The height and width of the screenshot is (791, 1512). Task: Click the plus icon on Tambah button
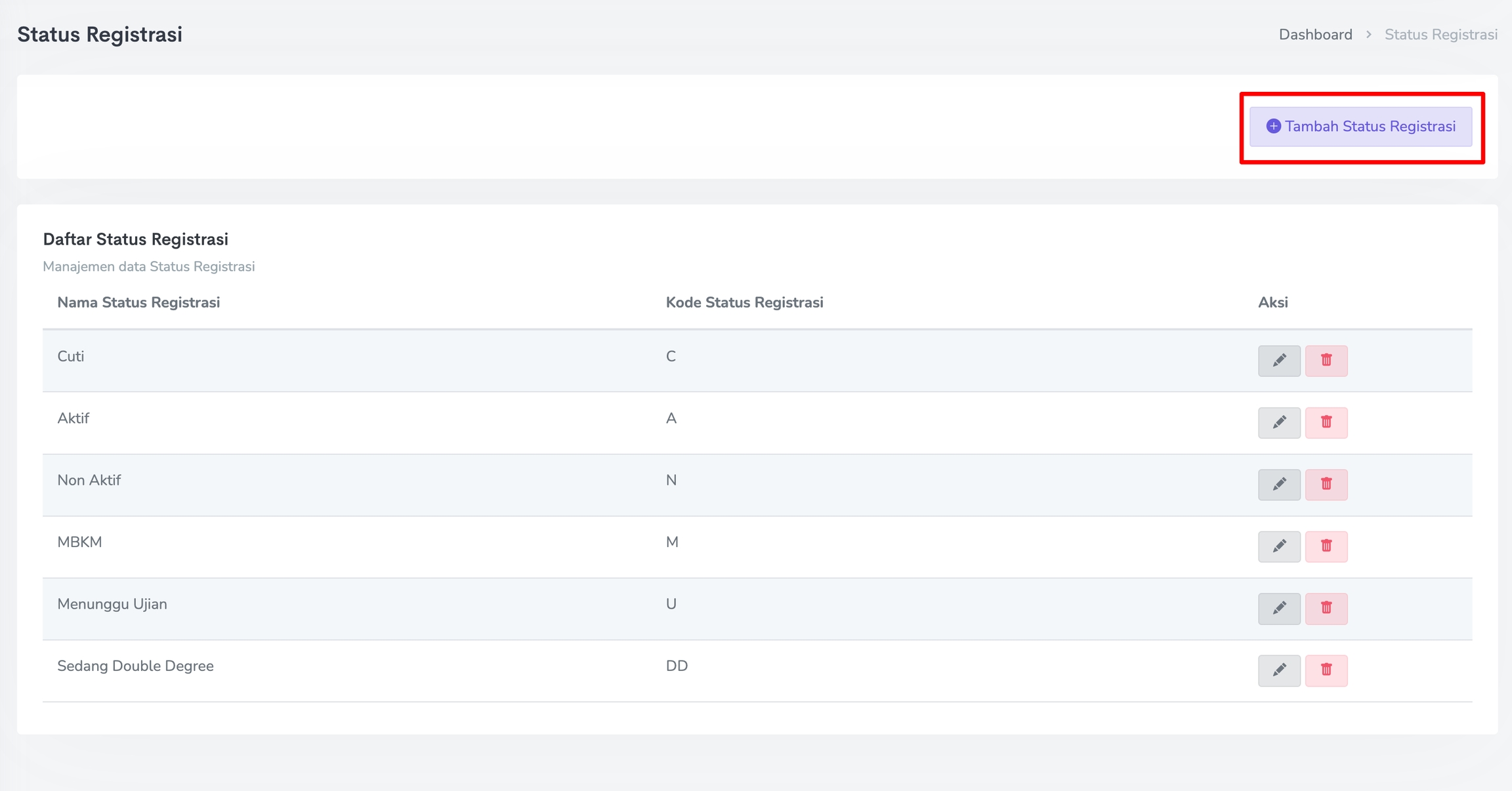pyautogui.click(x=1273, y=127)
